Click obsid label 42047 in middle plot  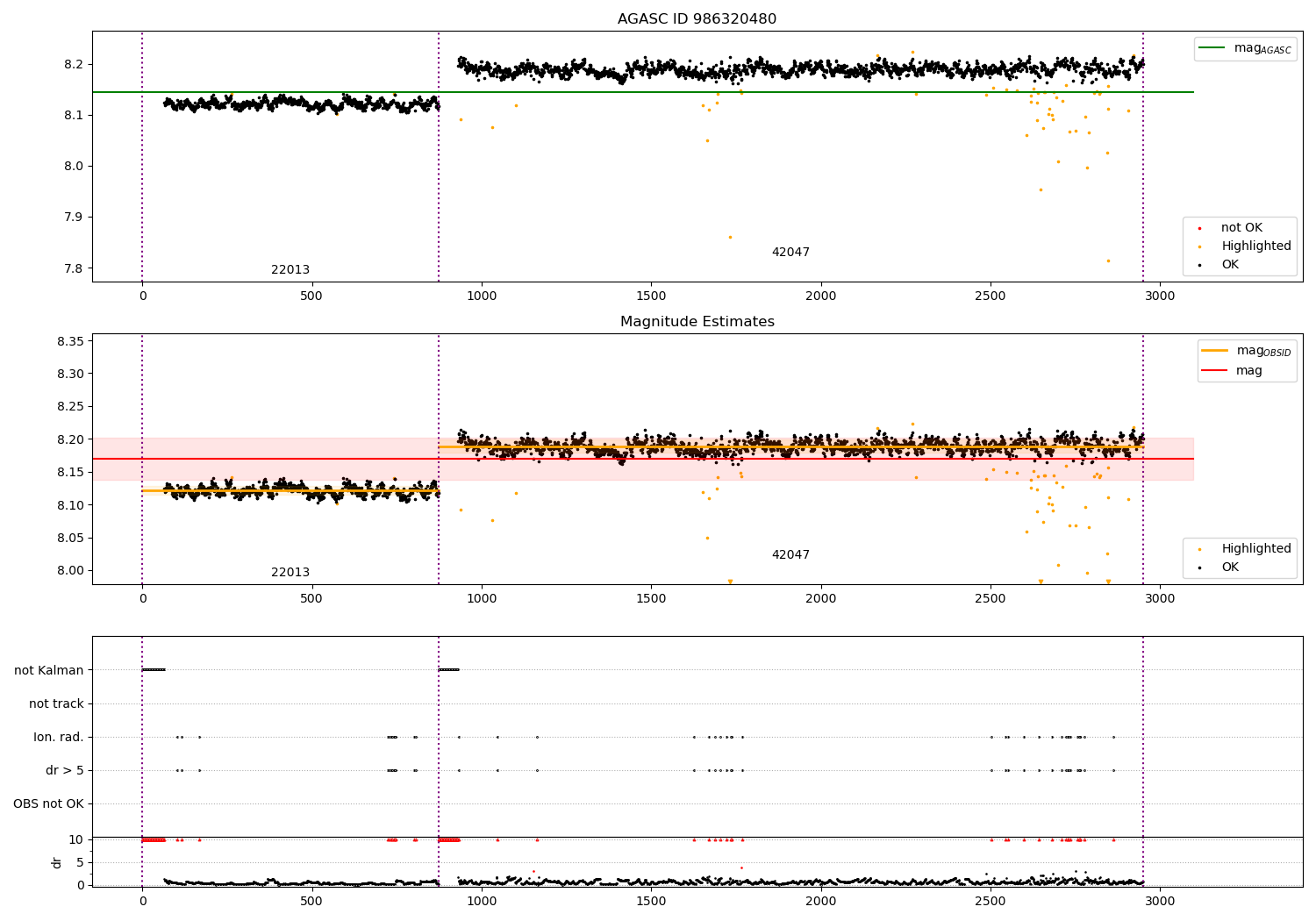pyautogui.click(x=790, y=555)
